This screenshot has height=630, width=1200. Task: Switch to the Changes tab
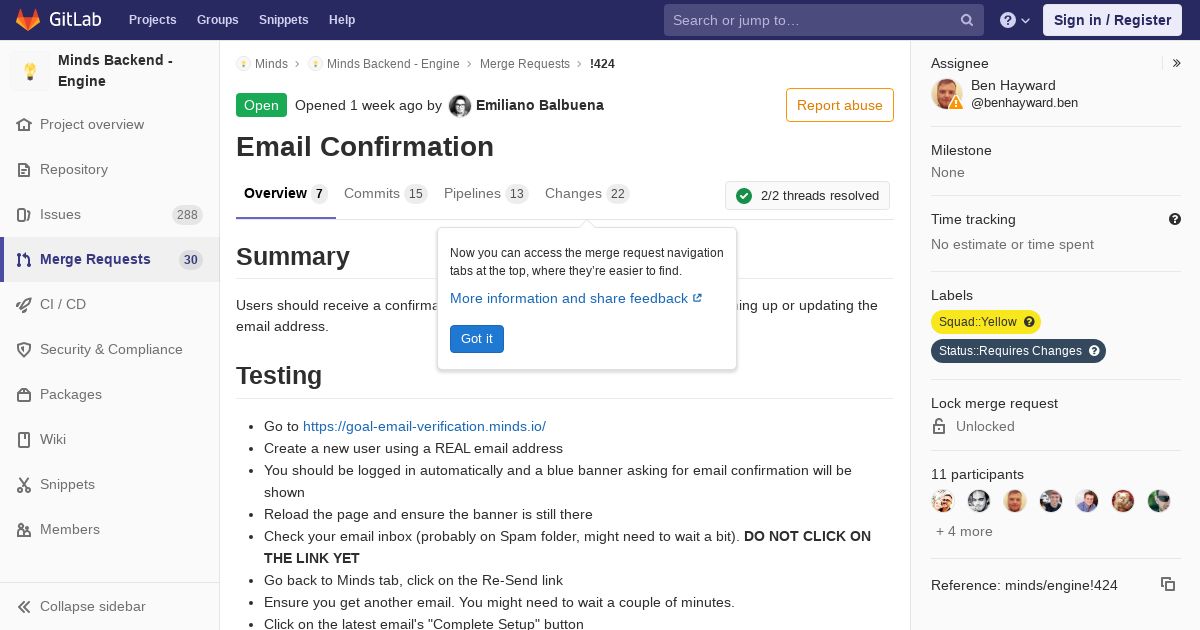(587, 193)
